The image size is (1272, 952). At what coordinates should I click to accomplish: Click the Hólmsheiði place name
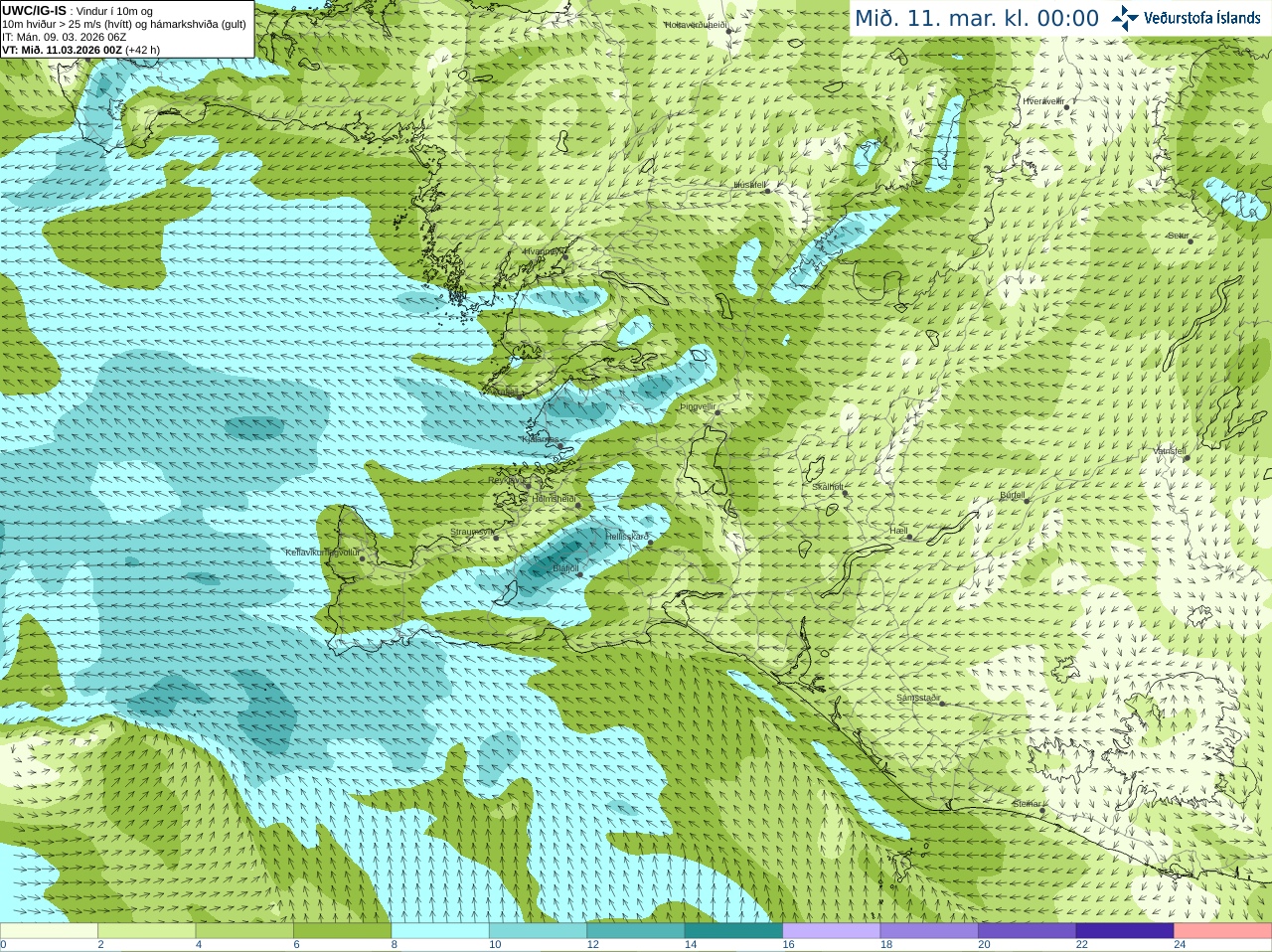coord(554,499)
